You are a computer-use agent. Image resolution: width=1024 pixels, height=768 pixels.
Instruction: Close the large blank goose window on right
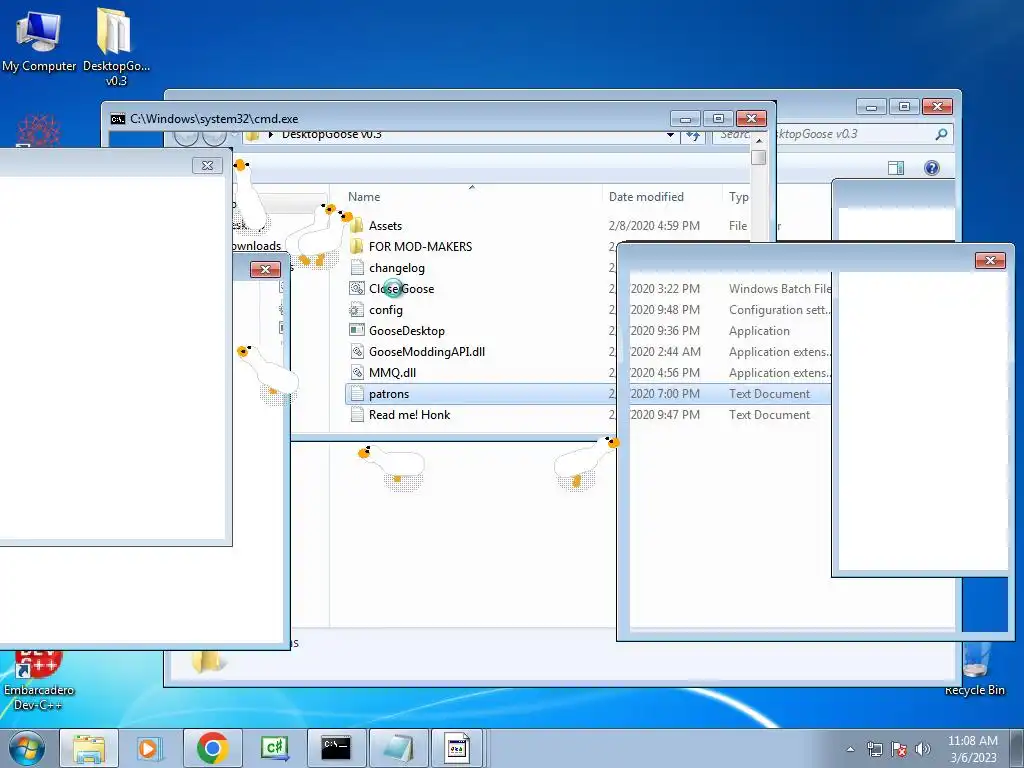(990, 261)
